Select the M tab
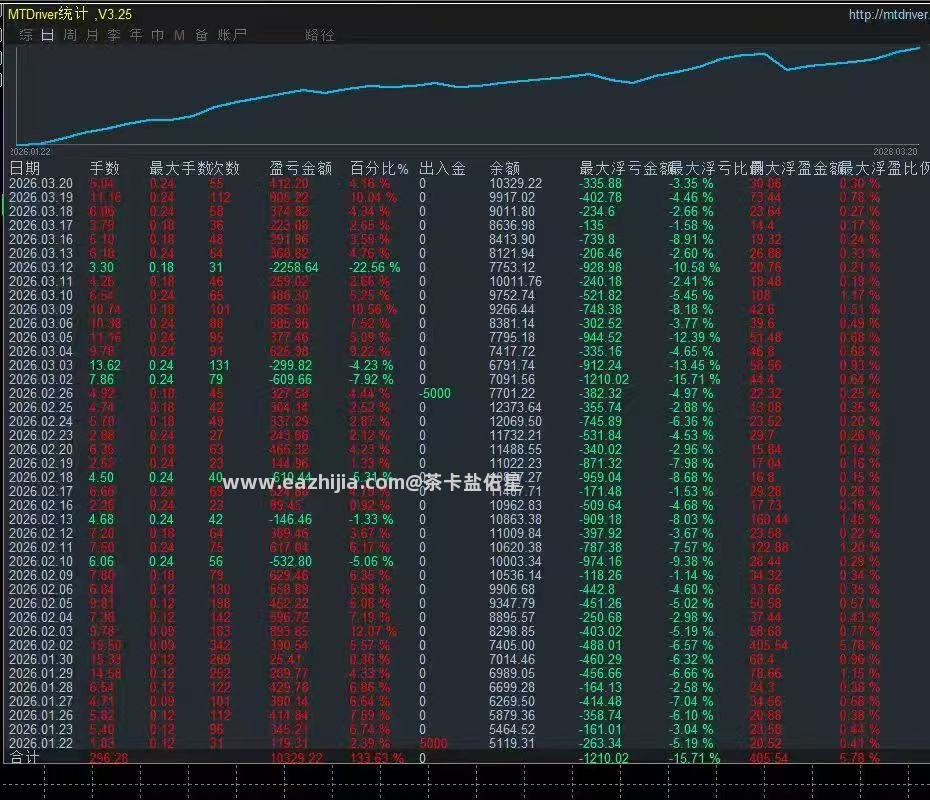 point(180,35)
